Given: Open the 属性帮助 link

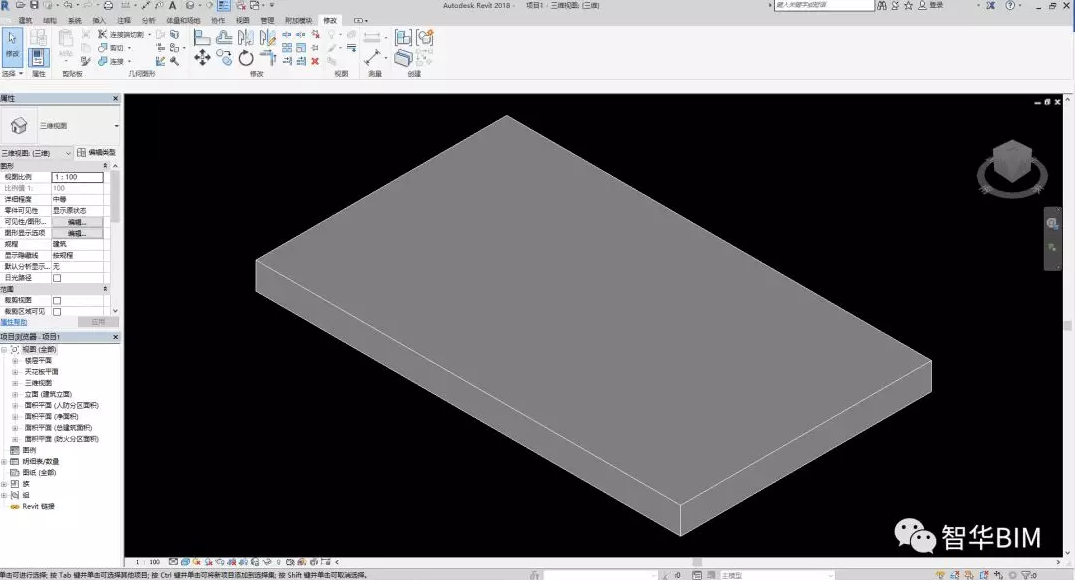Looking at the screenshot, I should click(14, 323).
